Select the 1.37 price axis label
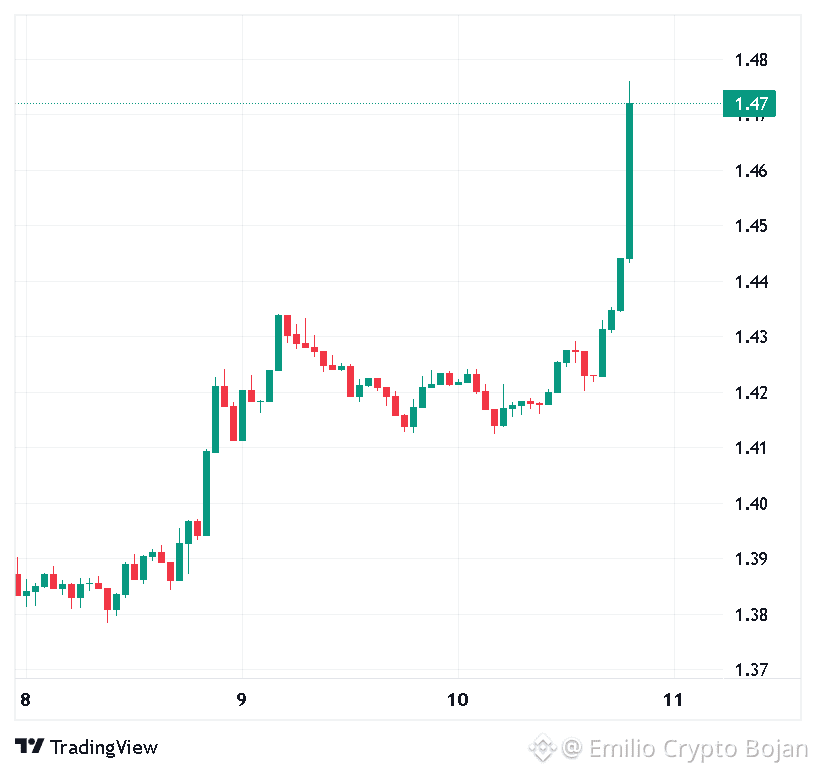Image resolution: width=816 pixels, height=773 pixels. pyautogui.click(x=751, y=669)
